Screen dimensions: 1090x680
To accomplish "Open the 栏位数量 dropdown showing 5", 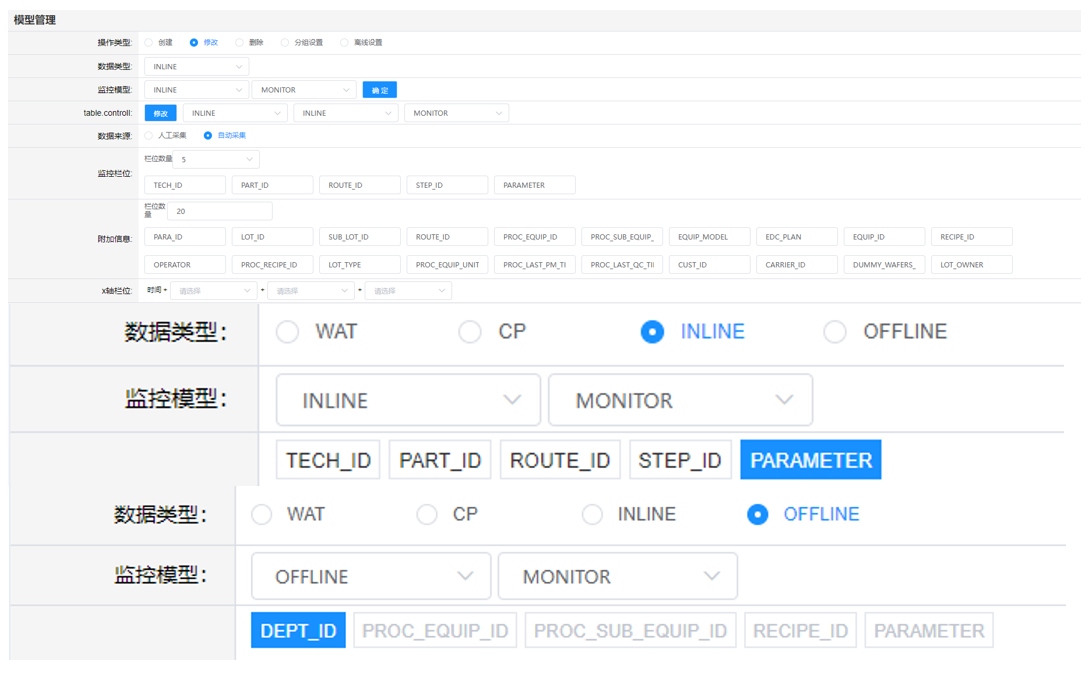I will coord(217,159).
